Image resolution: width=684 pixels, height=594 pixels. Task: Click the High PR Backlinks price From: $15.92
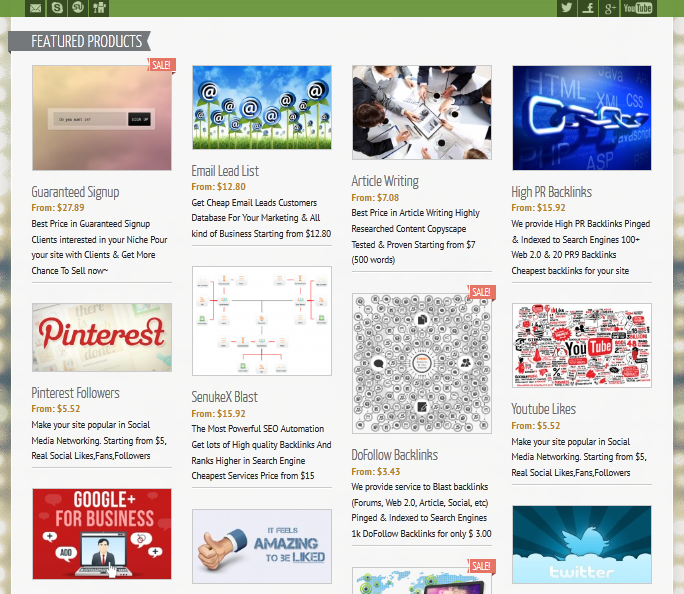538,208
